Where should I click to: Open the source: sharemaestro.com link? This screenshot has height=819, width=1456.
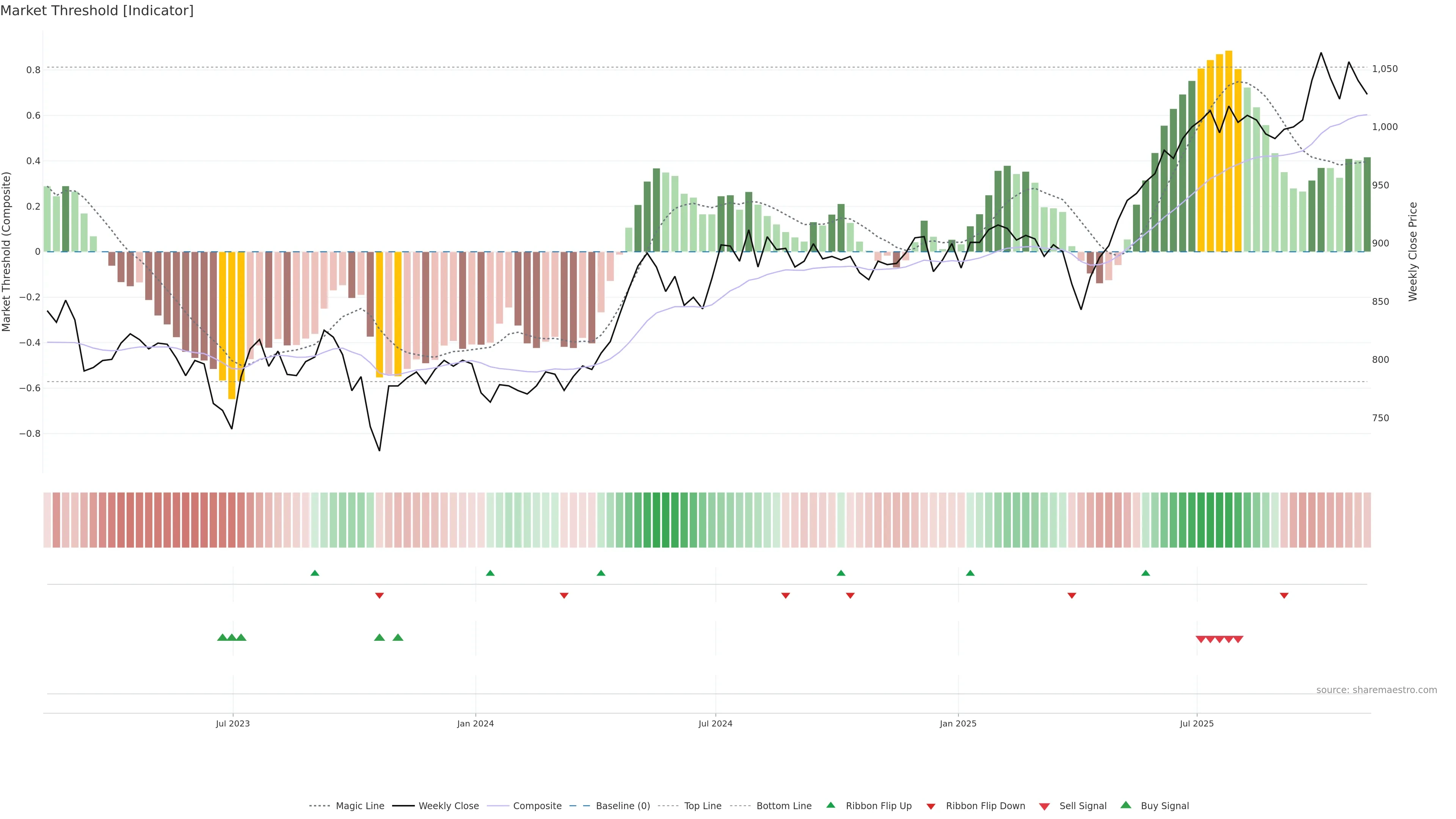(1376, 690)
